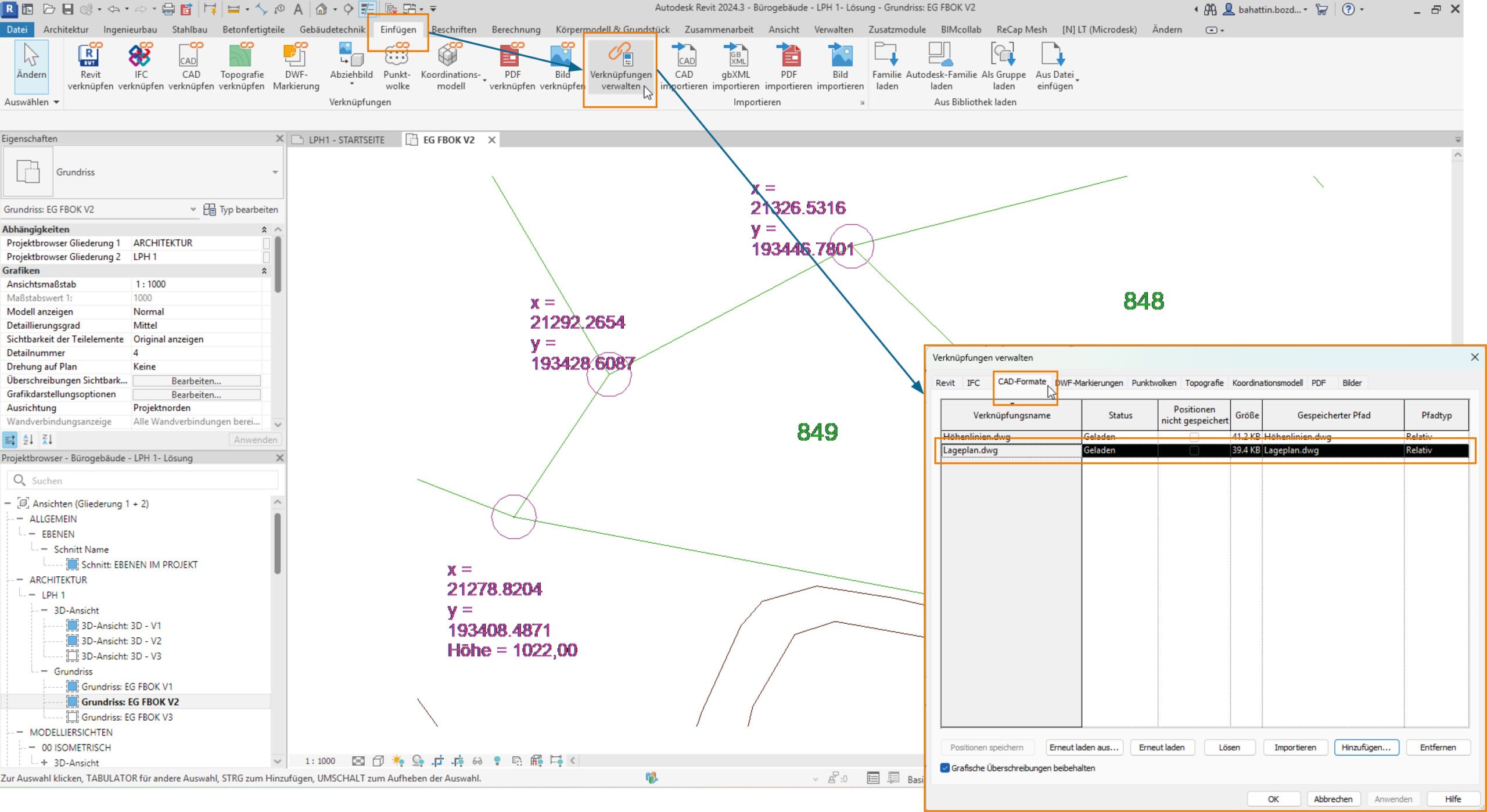Viewport: 1487px width, 812px height.
Task: Click Revit verknüpfen icon
Action: (90, 56)
